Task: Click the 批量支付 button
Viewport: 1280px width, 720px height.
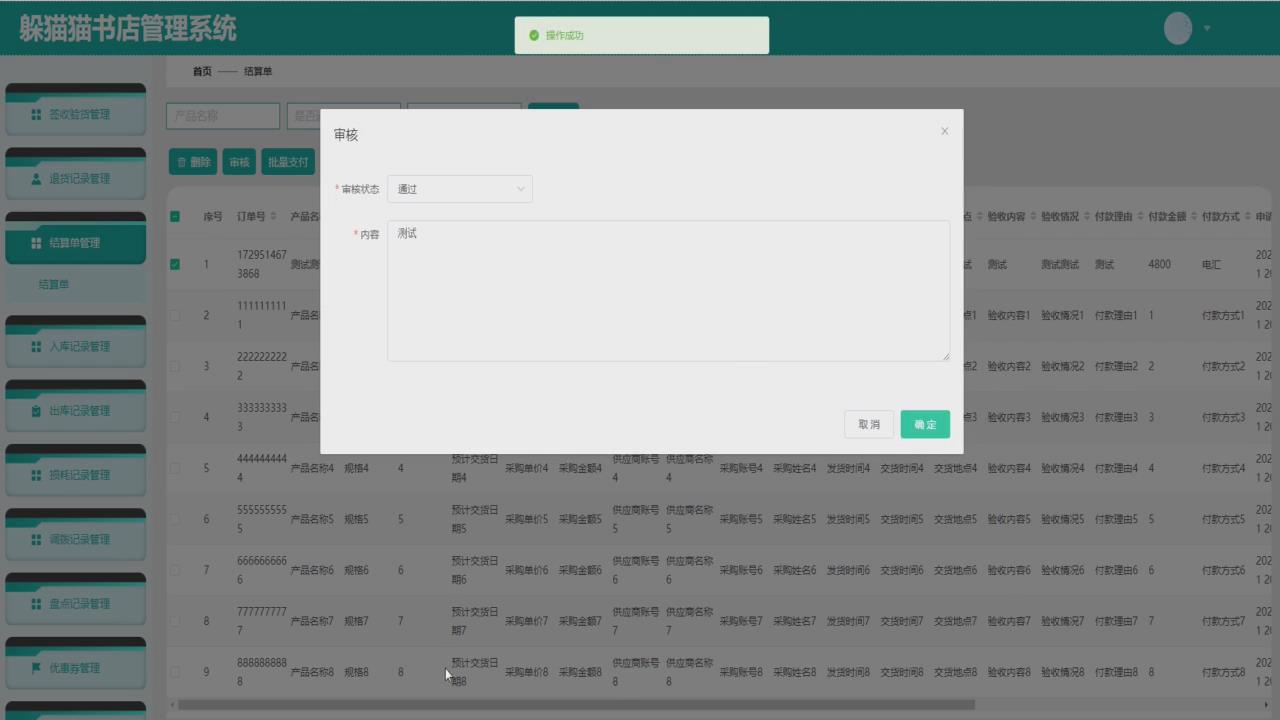Action: pyautogui.click(x=288, y=162)
